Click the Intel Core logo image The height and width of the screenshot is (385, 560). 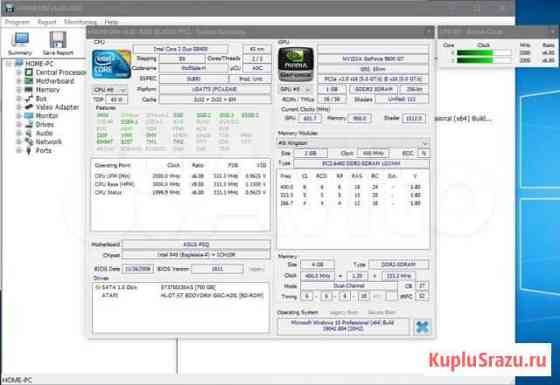click(x=111, y=65)
